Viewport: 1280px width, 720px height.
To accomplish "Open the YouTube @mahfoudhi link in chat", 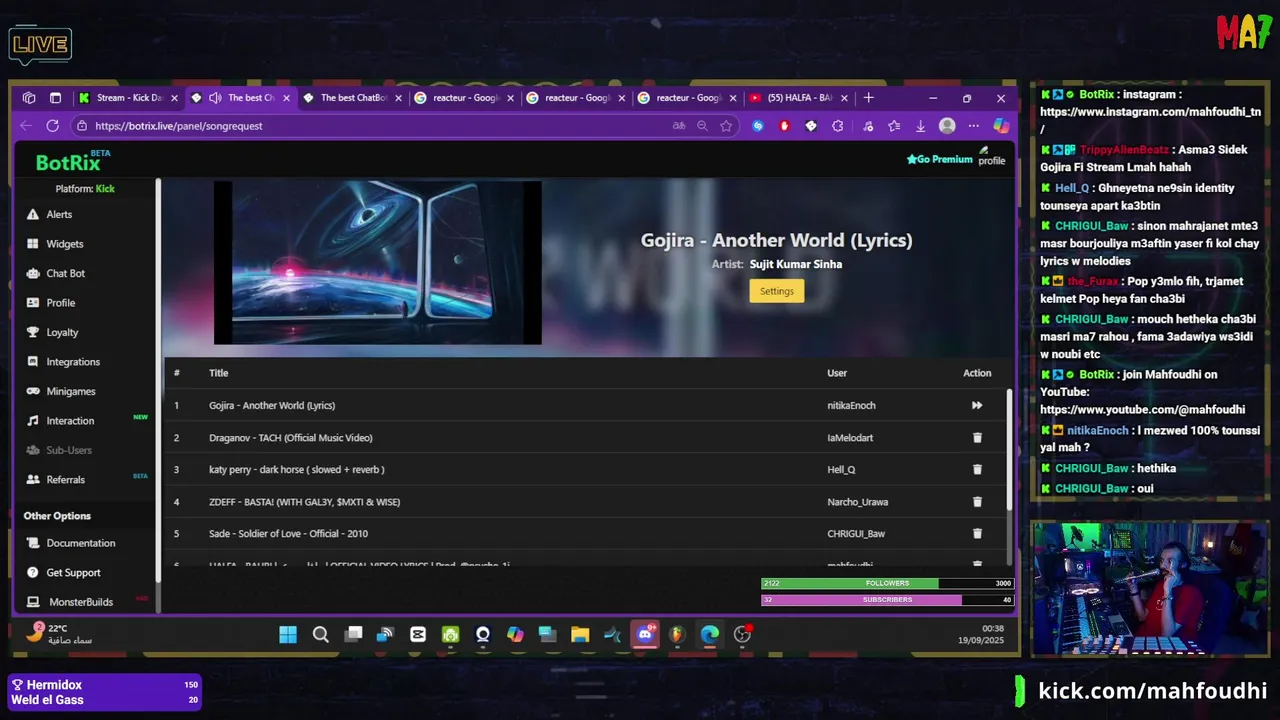I will click(1142, 409).
